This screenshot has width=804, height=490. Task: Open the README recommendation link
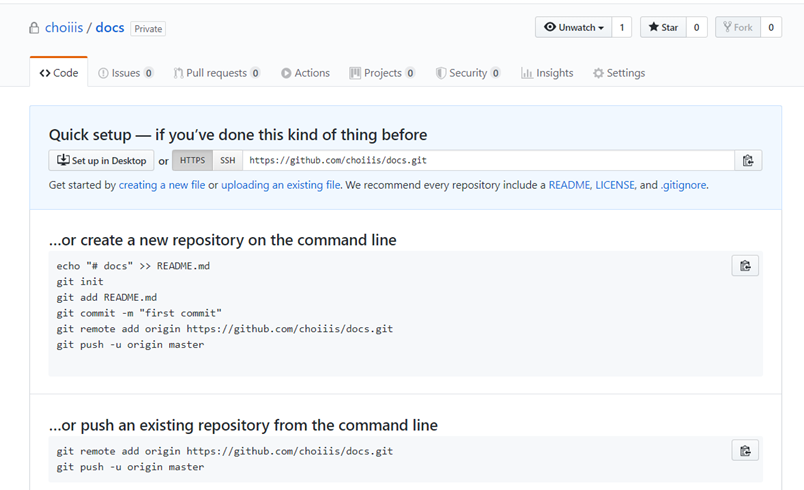569,185
